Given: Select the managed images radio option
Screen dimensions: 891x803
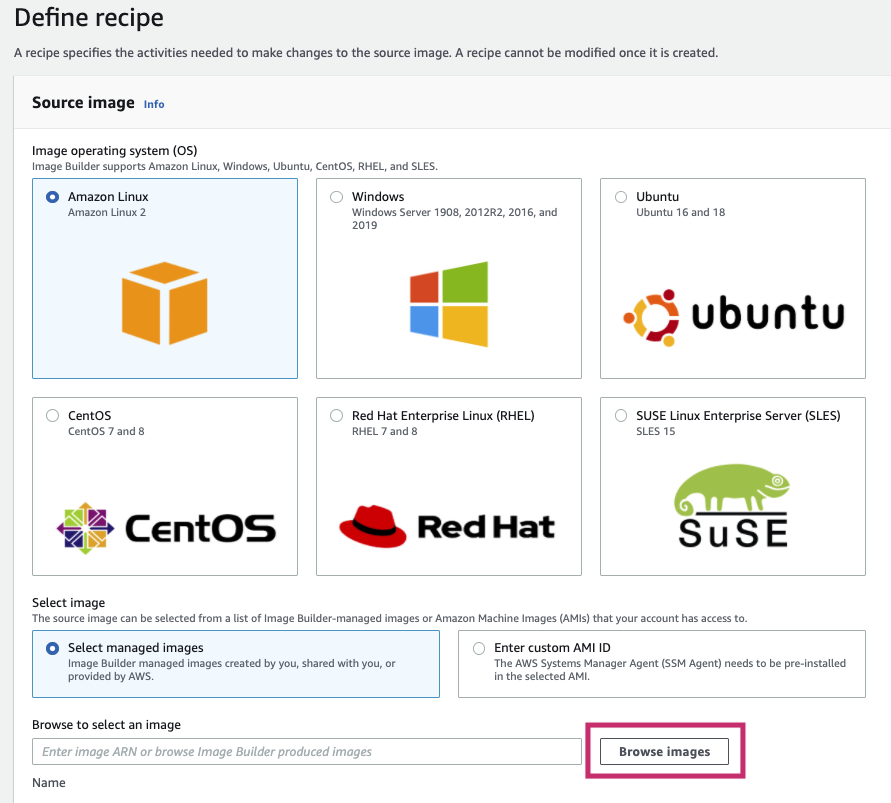Looking at the screenshot, I should [52, 648].
